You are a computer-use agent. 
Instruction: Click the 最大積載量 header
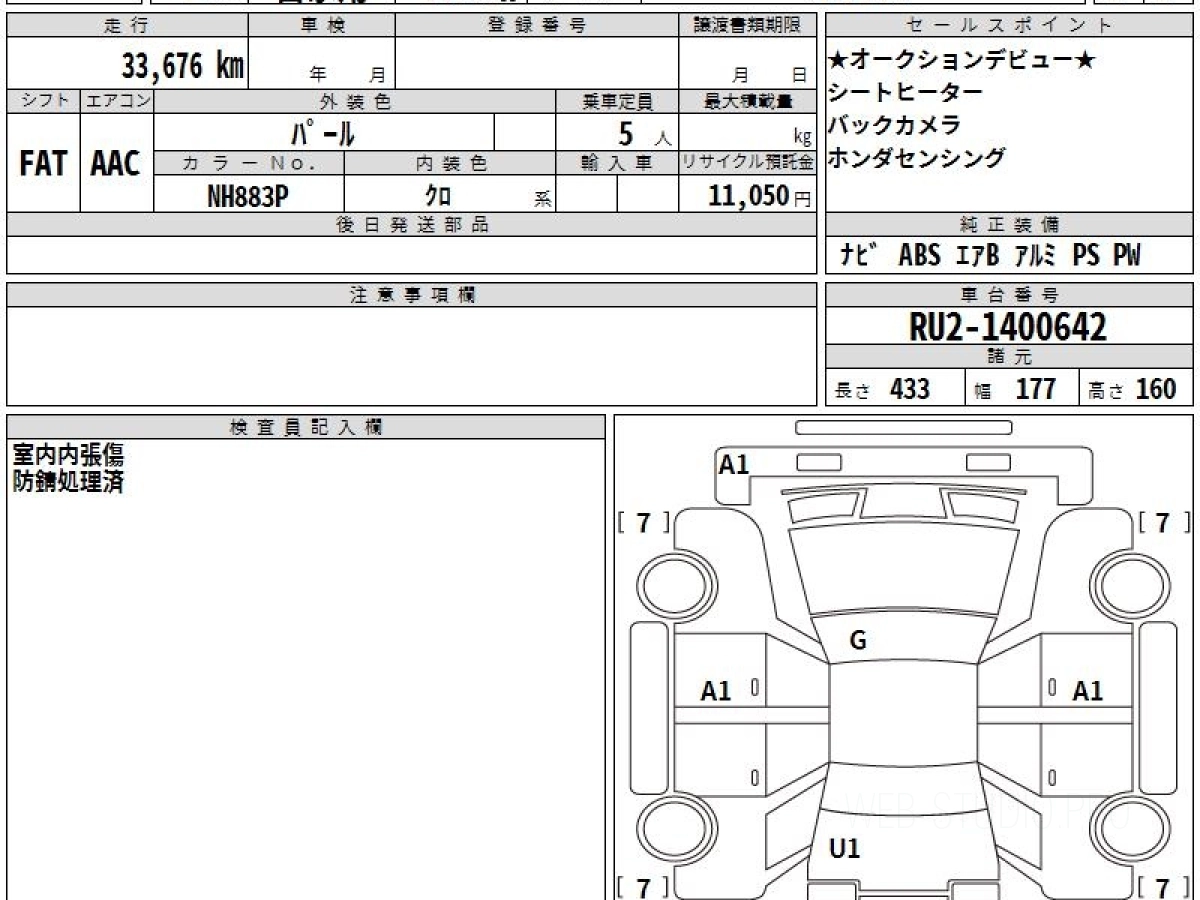click(x=748, y=101)
